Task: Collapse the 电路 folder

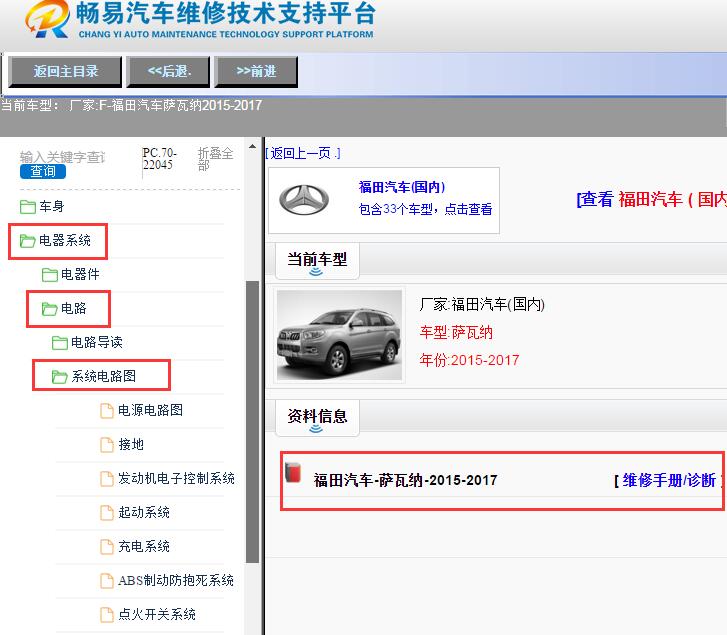Action: coord(74,309)
